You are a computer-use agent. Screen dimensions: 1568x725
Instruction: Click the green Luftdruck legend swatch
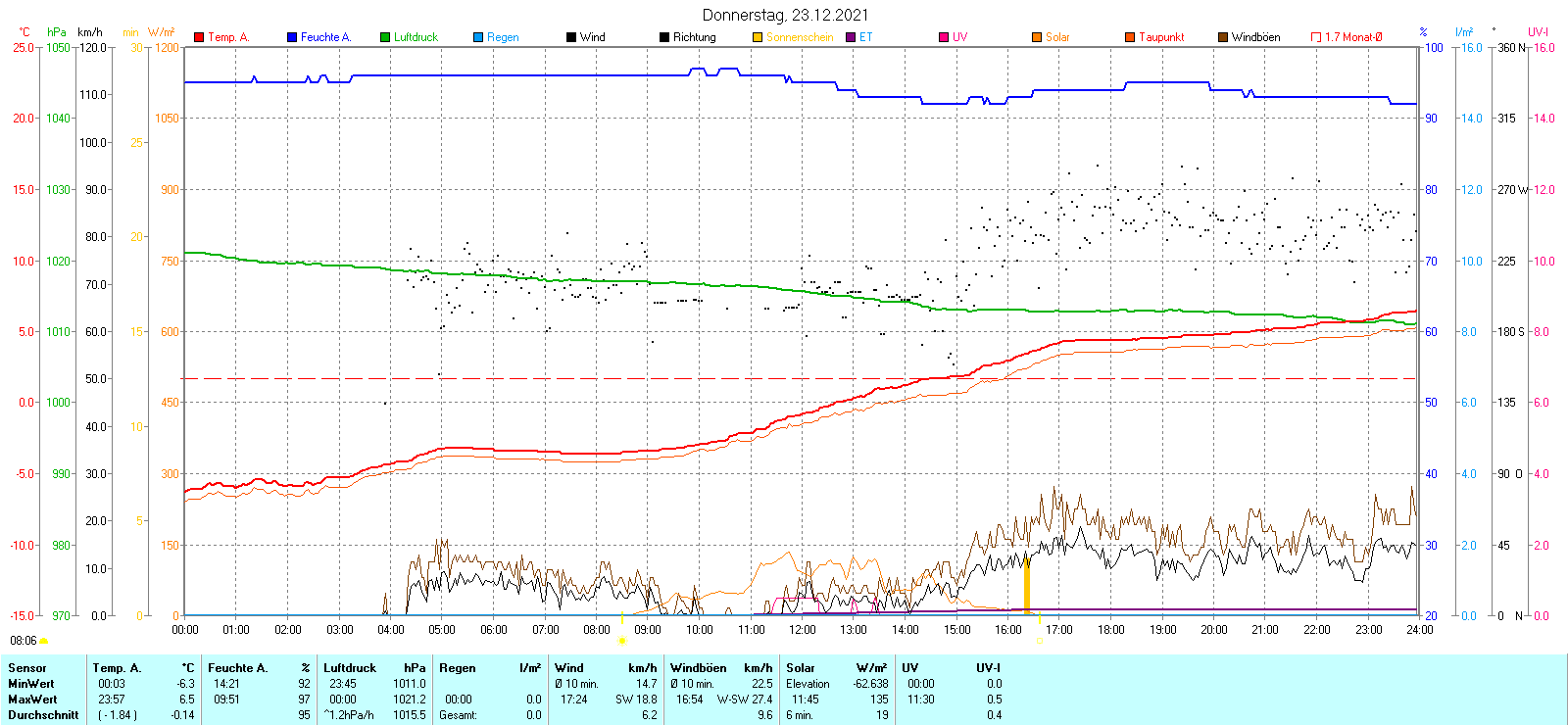(x=385, y=37)
